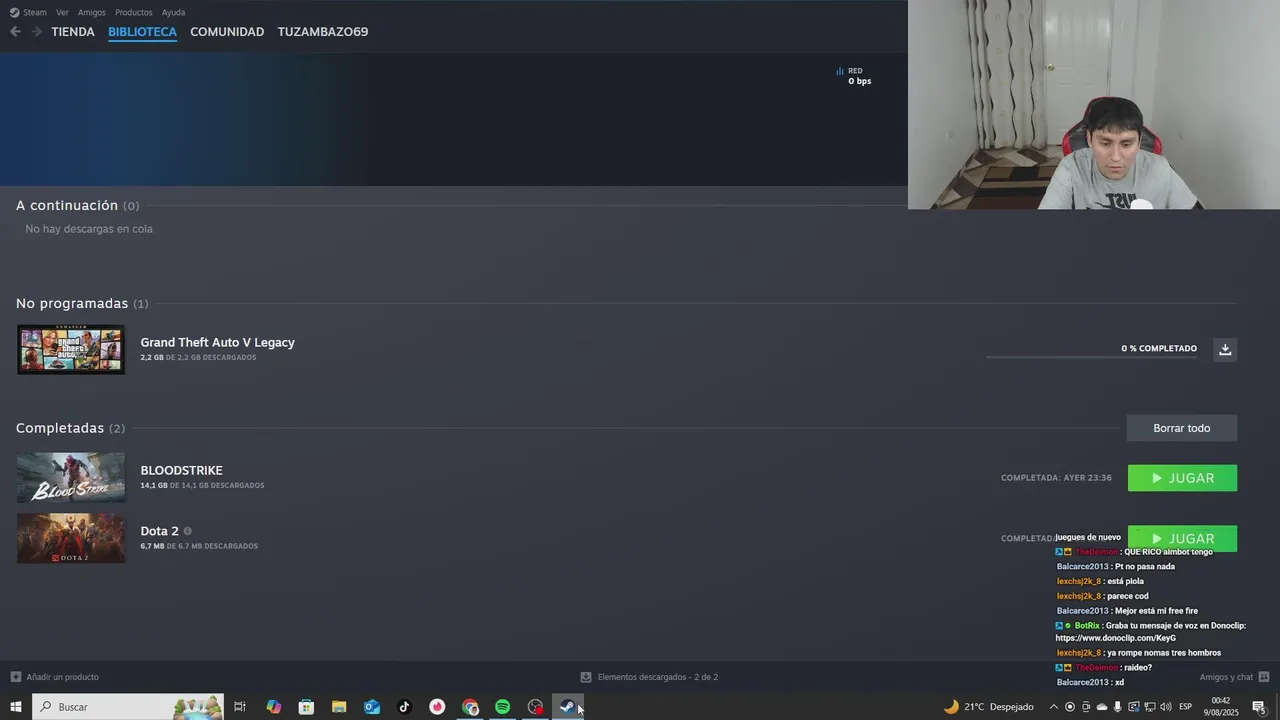The image size is (1280, 720).
Task: Open the Amigos y chat icon
Action: (x=1264, y=677)
